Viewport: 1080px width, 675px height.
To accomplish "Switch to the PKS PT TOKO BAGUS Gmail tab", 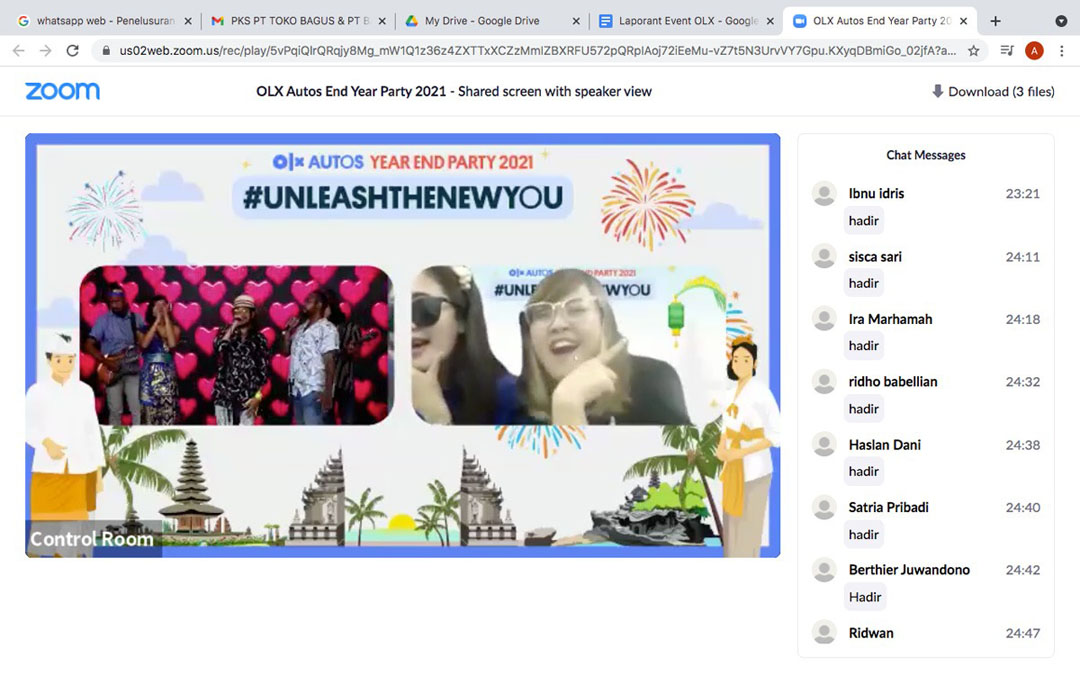I will click(x=298, y=21).
